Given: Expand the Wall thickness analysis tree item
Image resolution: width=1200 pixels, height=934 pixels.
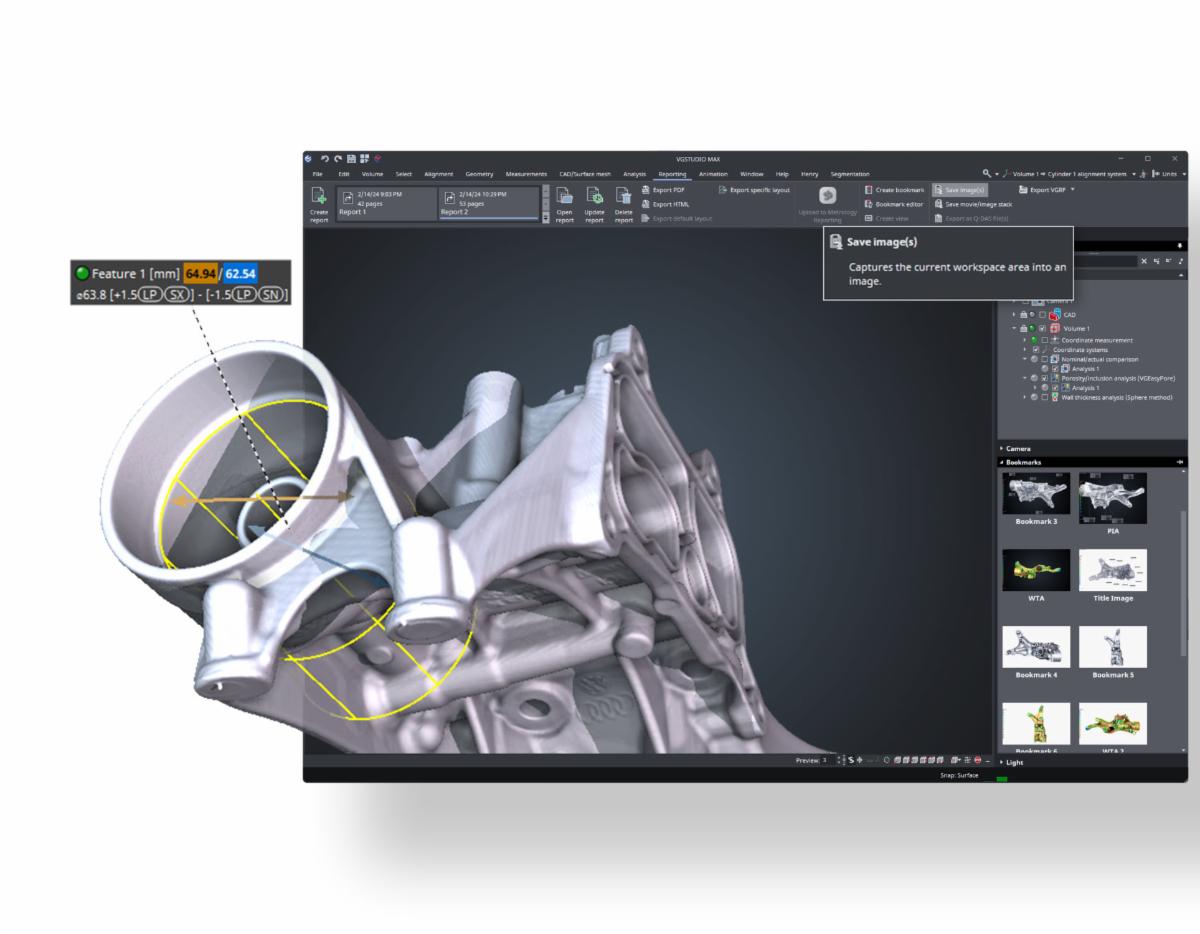Looking at the screenshot, I should [x=1024, y=397].
